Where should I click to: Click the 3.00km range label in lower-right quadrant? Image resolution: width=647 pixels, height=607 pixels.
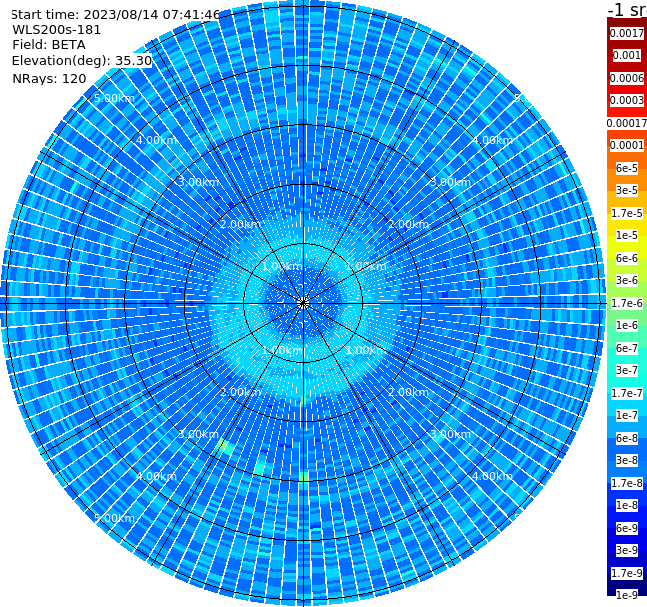[450, 434]
